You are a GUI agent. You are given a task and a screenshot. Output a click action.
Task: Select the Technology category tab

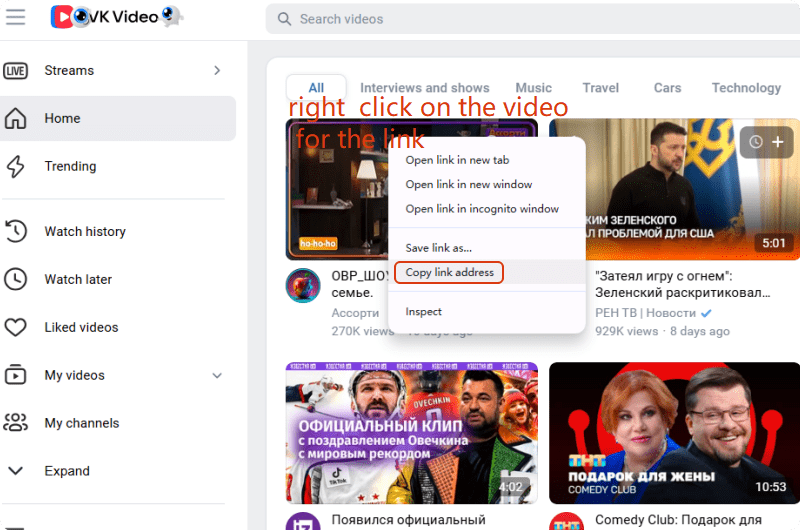pos(746,88)
